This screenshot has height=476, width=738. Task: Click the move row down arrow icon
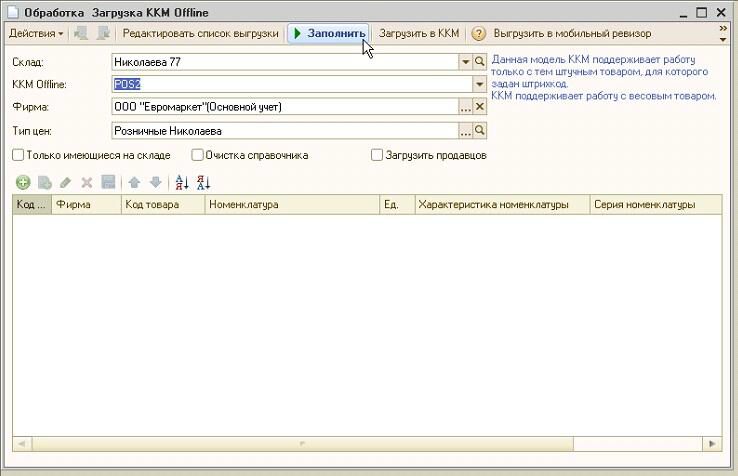coord(156,182)
